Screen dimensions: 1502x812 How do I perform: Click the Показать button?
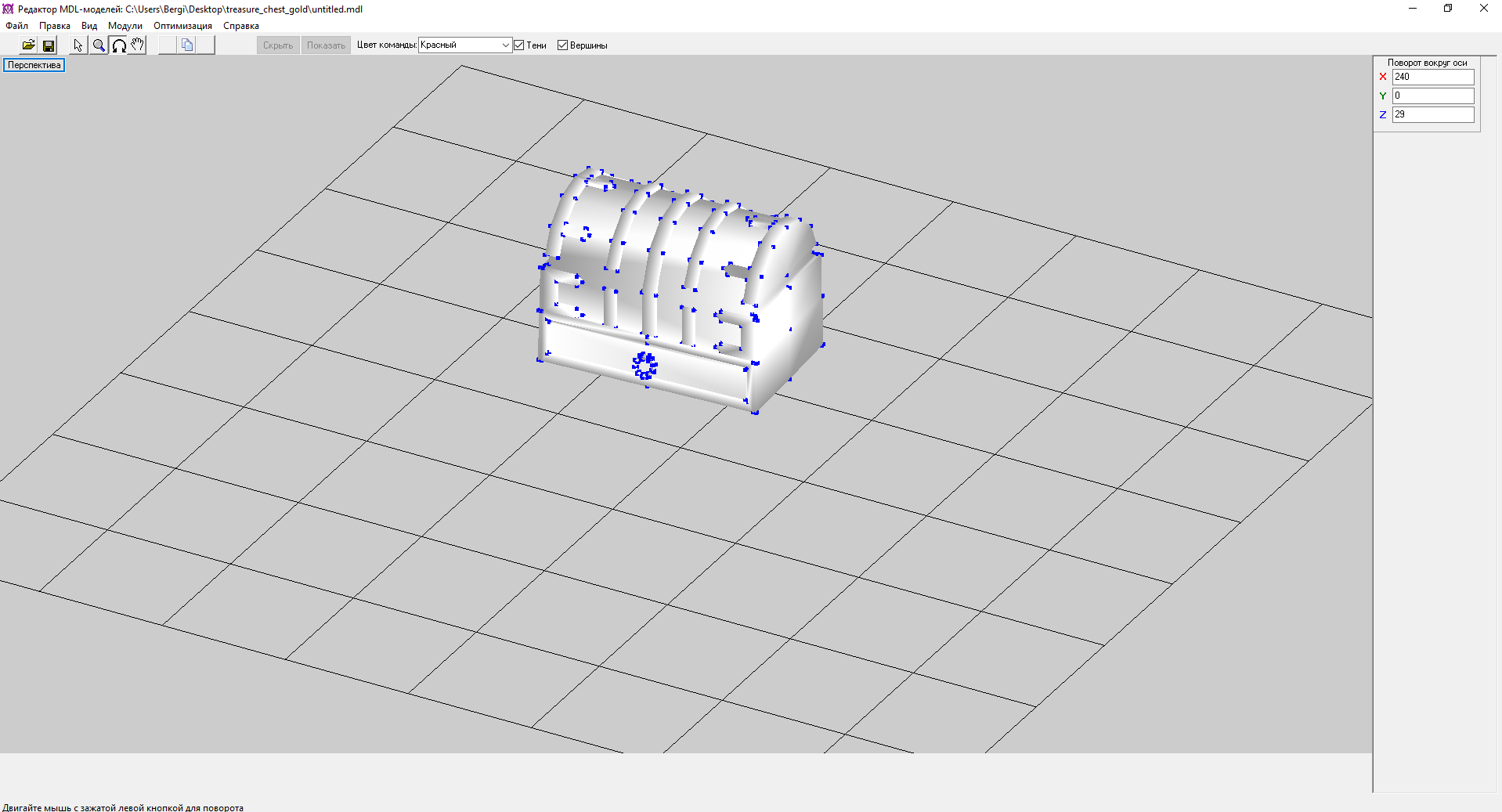[326, 45]
